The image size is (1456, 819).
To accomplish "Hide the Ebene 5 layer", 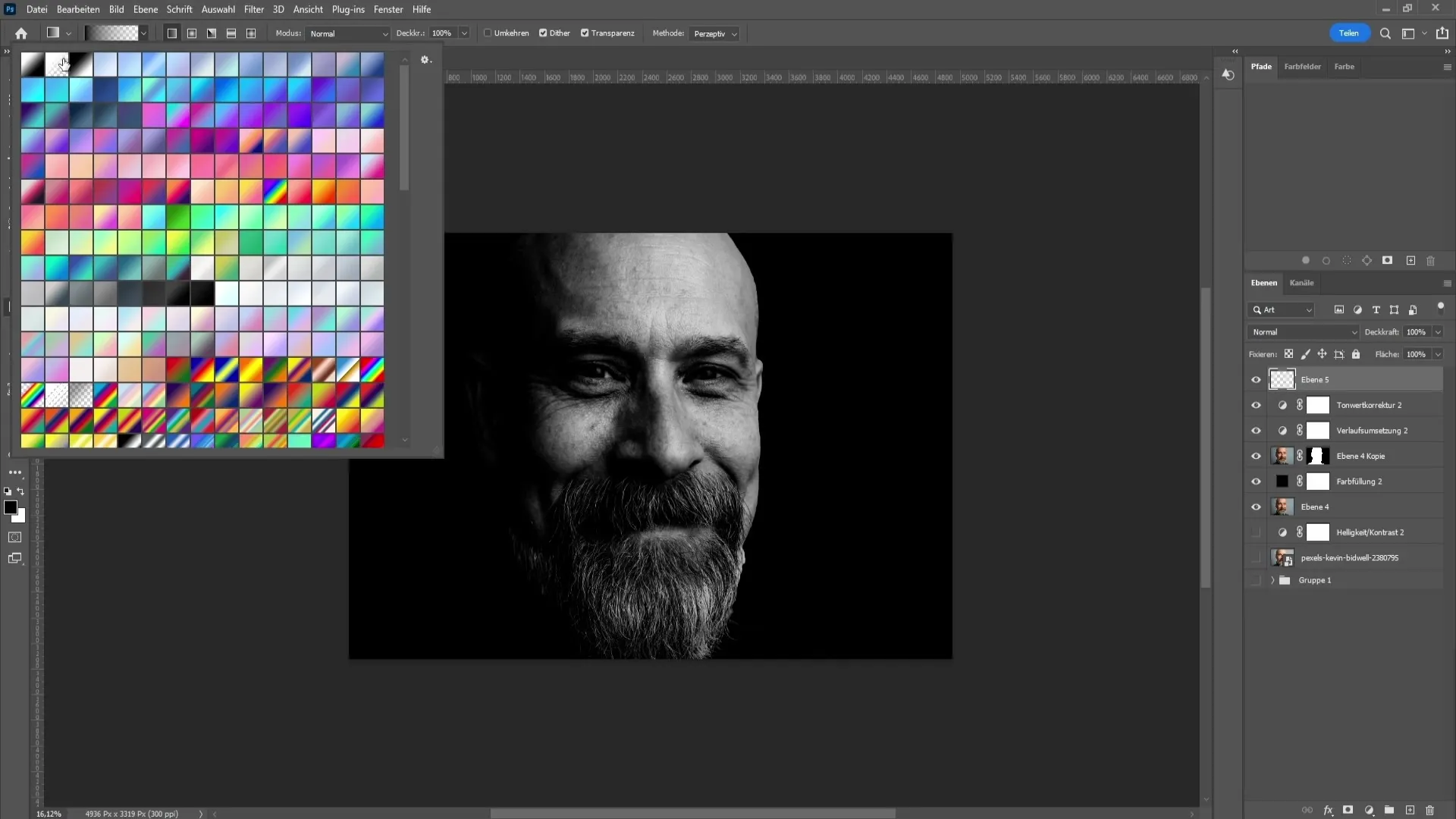I will pos(1256,380).
